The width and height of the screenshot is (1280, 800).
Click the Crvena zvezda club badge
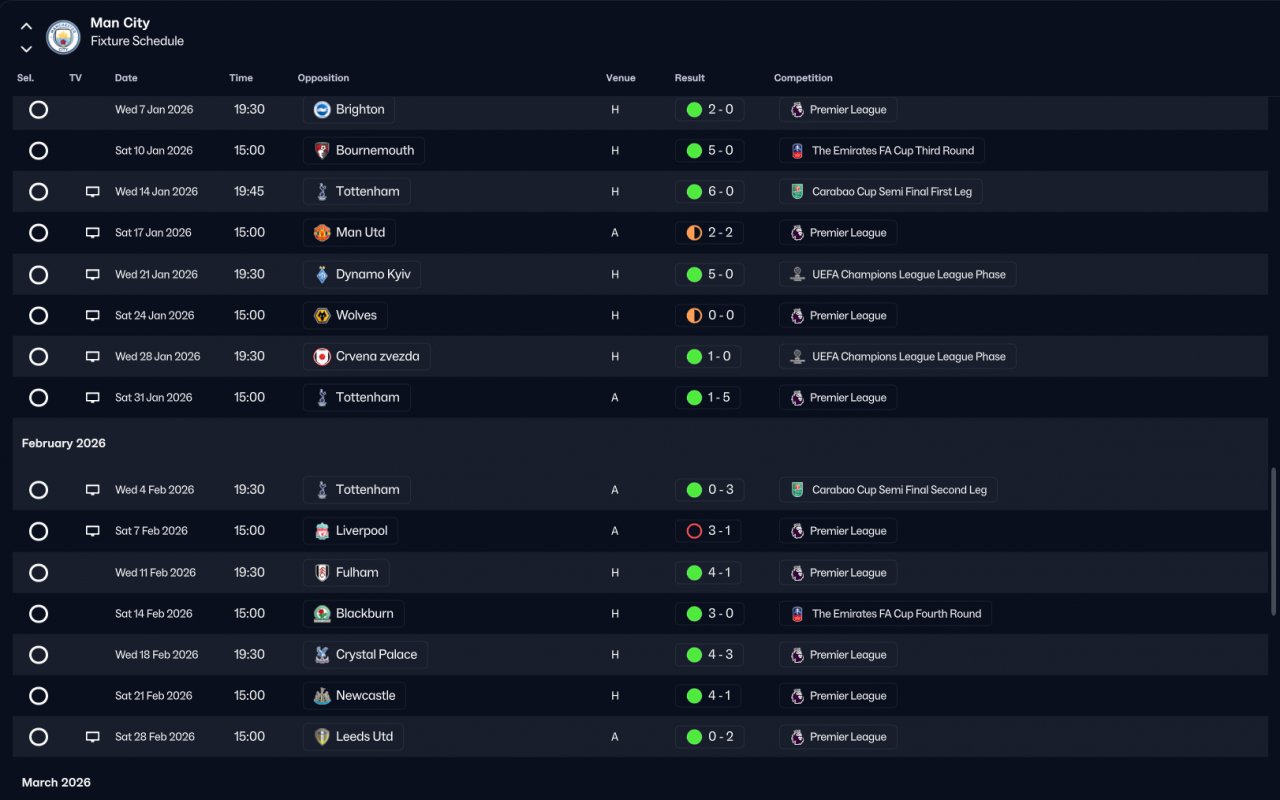(x=322, y=357)
